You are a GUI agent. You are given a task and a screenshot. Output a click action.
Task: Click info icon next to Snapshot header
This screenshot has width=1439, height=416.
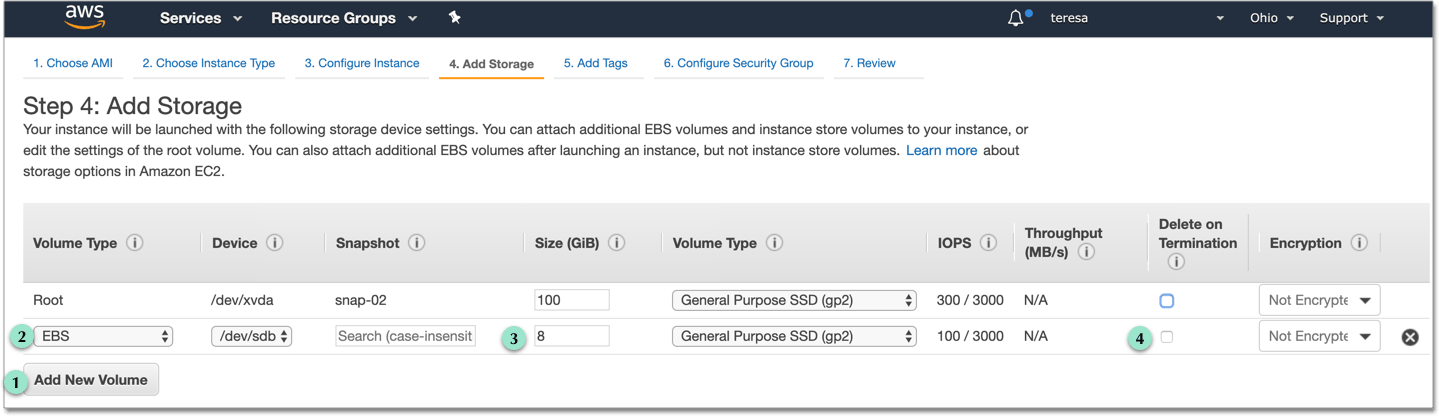pyautogui.click(x=417, y=243)
